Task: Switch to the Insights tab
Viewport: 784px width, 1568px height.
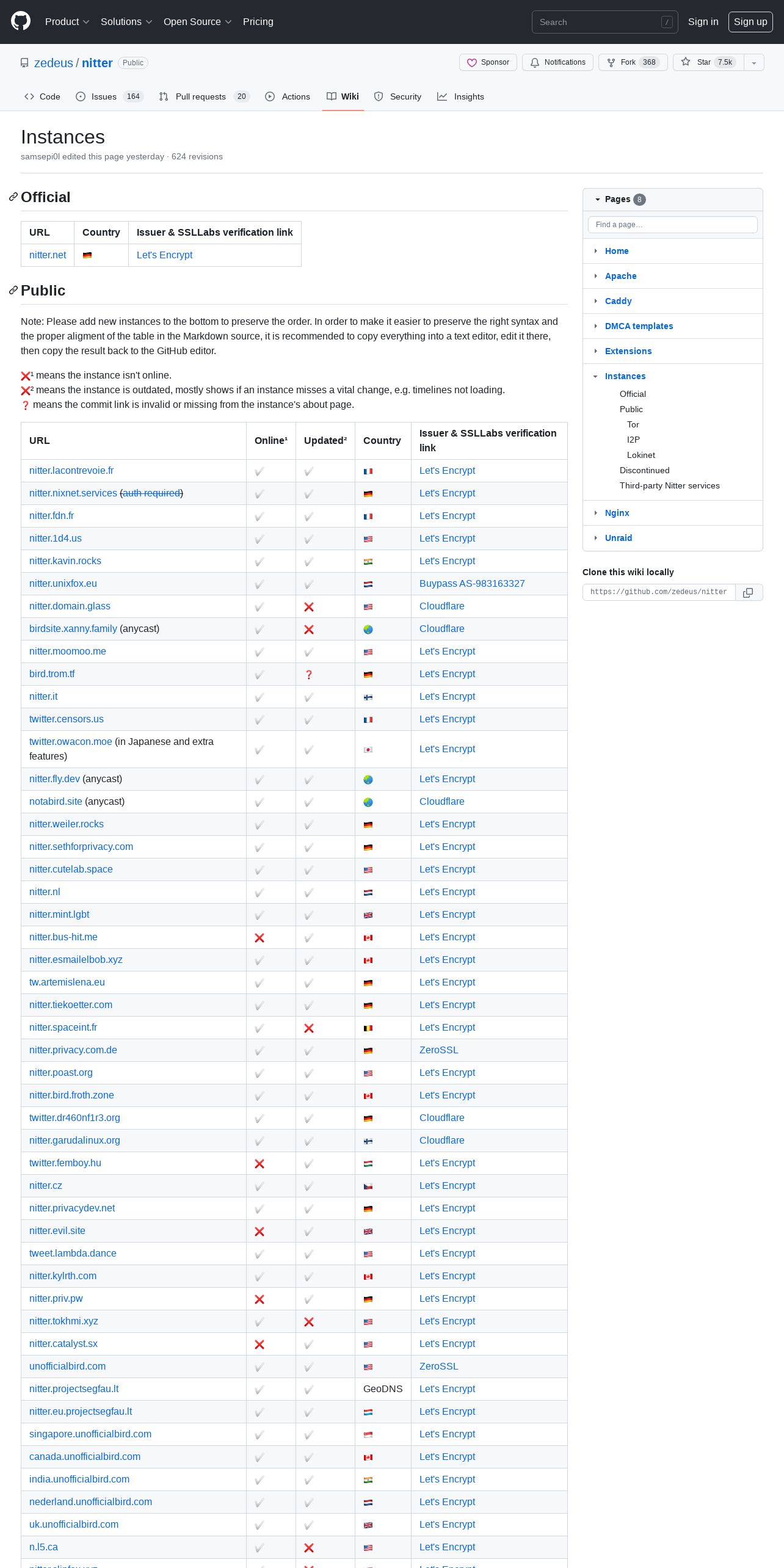Action: 461,96
